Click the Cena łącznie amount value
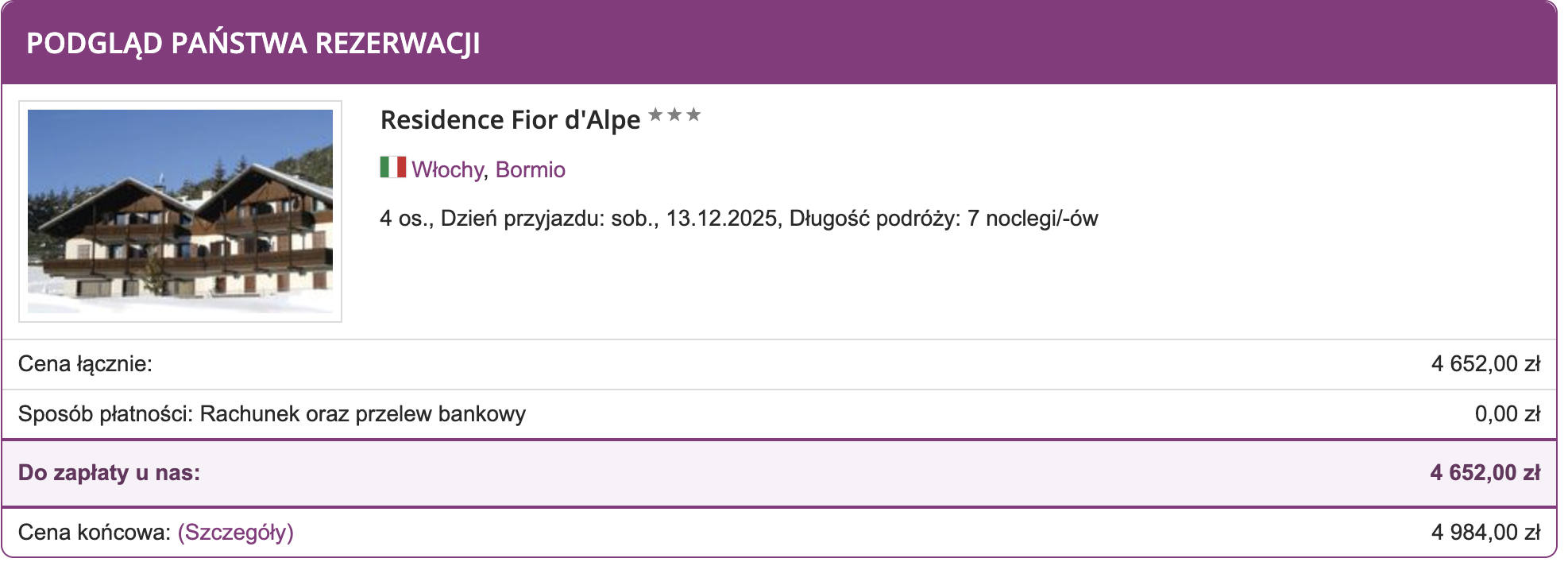This screenshot has width=1568, height=566. (1485, 364)
